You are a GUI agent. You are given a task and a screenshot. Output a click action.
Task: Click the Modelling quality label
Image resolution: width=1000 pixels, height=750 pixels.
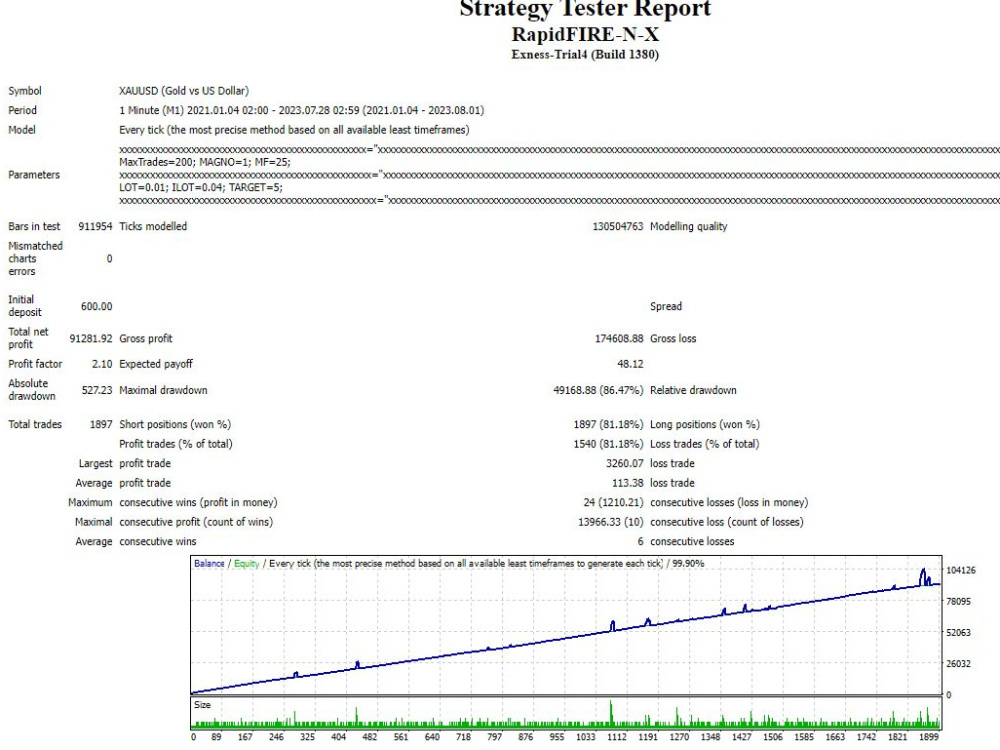(688, 226)
